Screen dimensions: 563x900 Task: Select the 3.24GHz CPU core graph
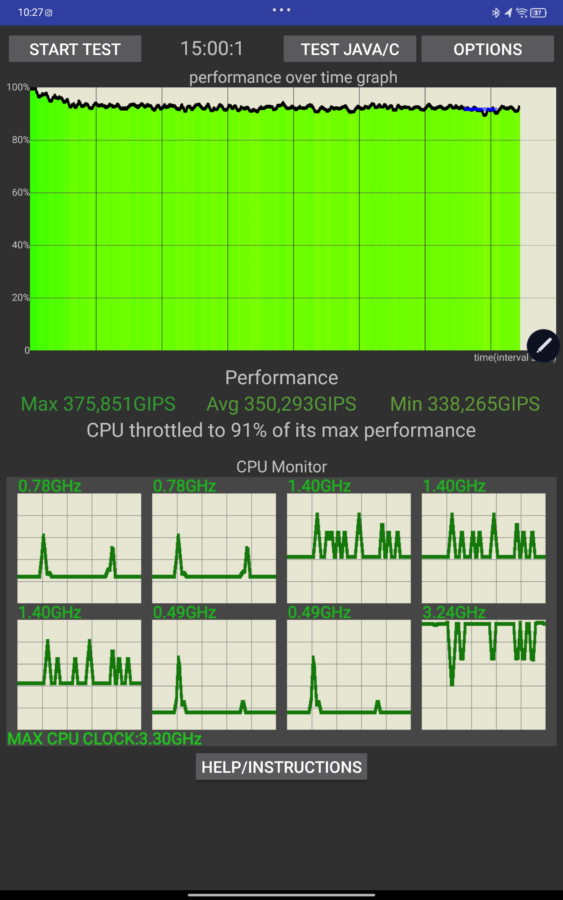(x=484, y=674)
